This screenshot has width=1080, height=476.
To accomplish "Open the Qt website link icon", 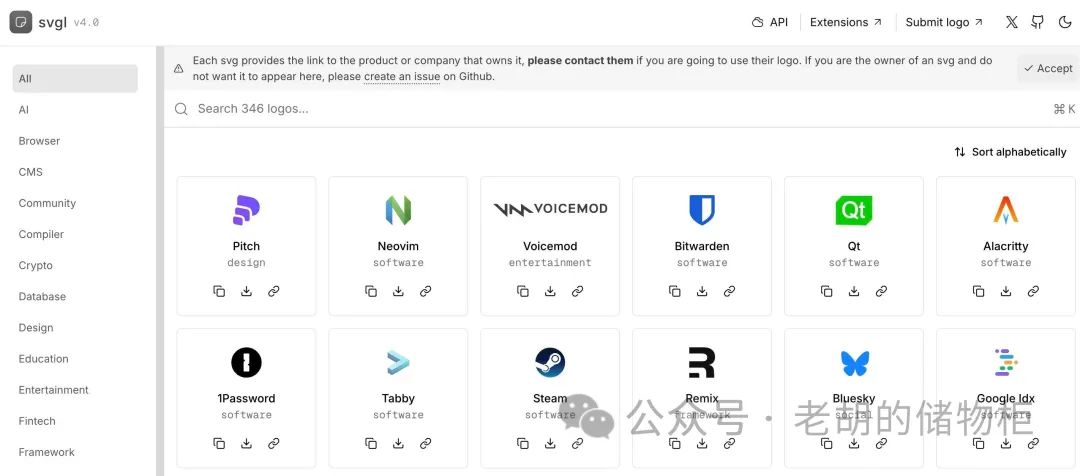I will pyautogui.click(x=881, y=291).
